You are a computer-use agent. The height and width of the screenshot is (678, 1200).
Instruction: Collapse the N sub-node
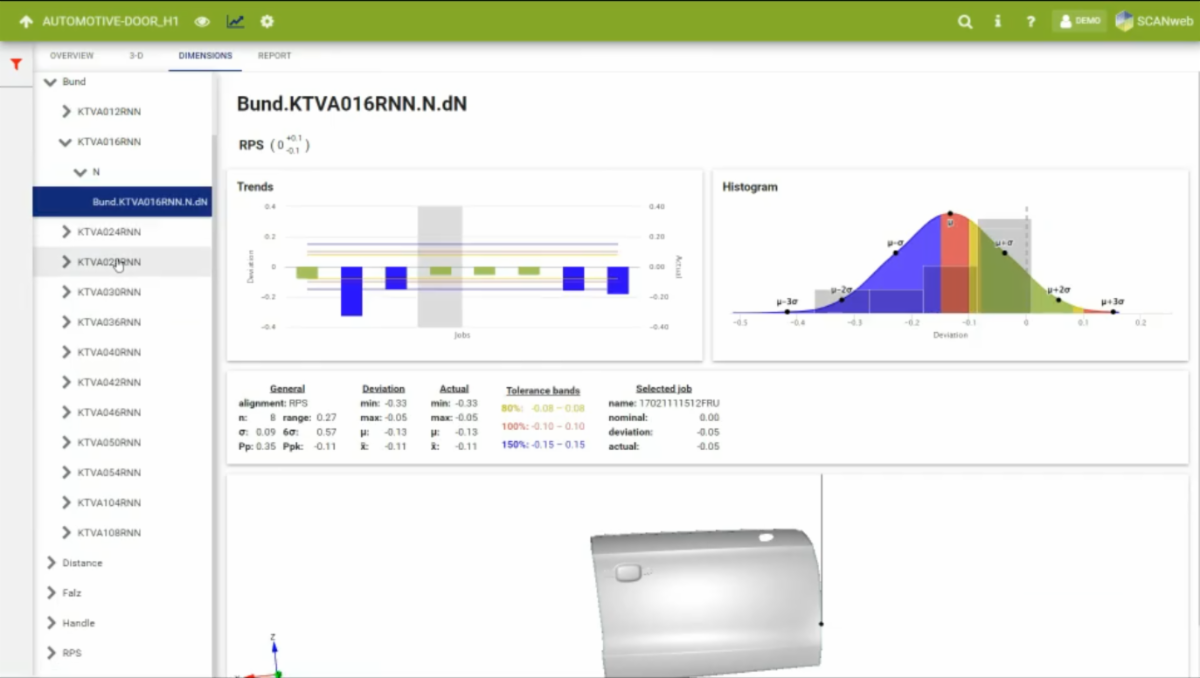click(81, 172)
